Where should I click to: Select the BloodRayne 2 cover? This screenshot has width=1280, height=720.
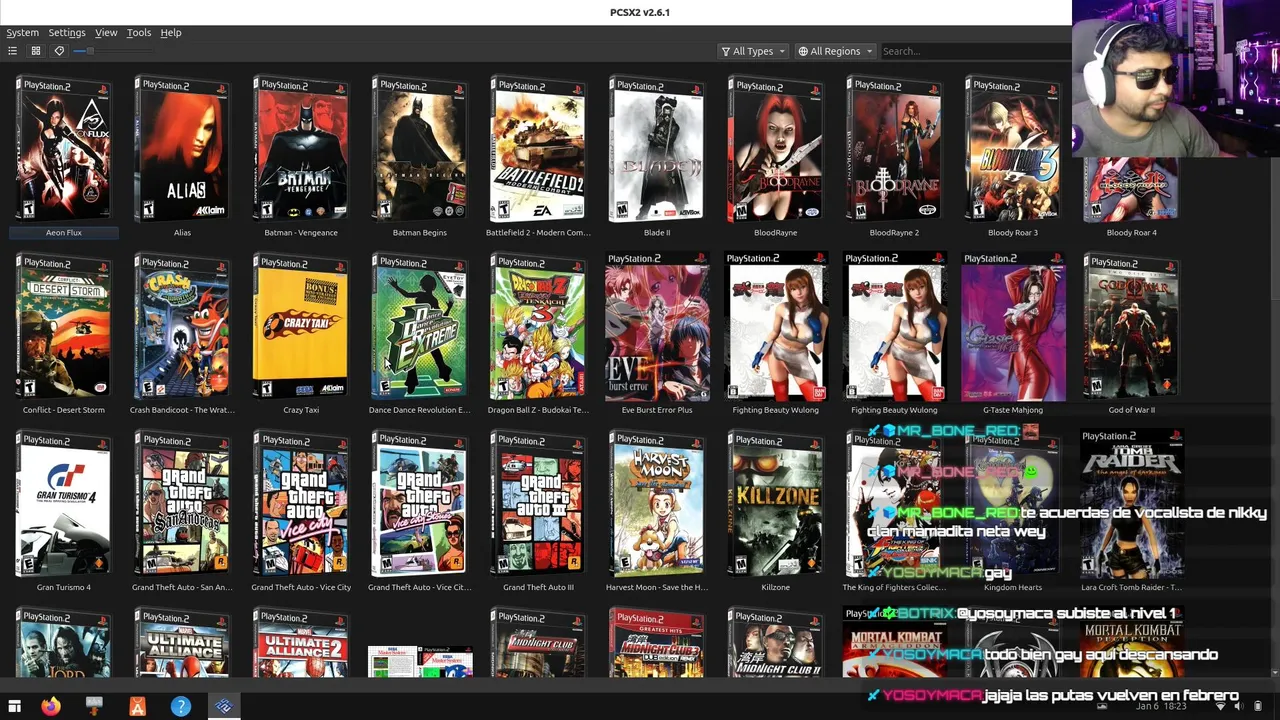pos(894,150)
